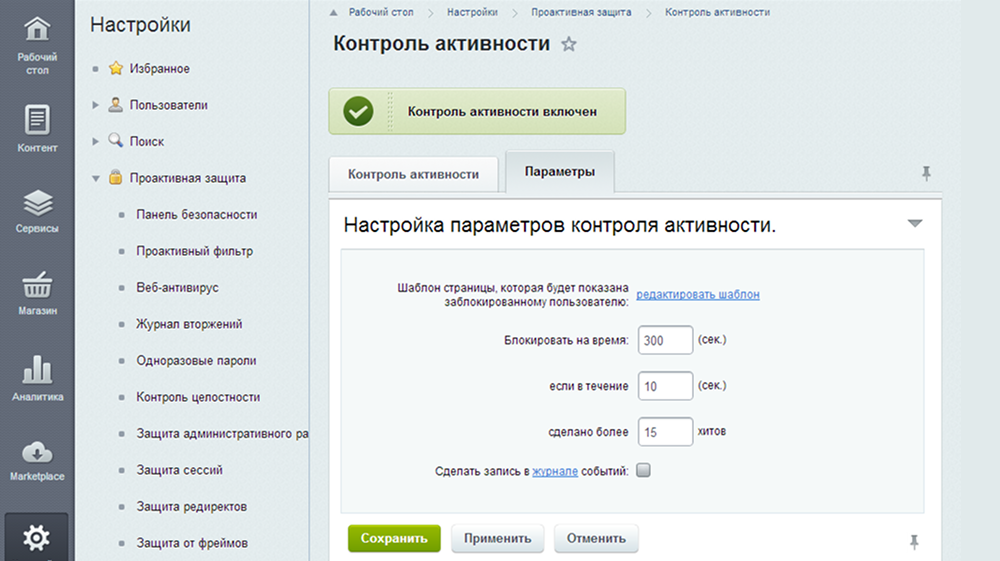Screen dimensions: 1000x561
Task: Click the Отменить button
Action: coord(596,538)
